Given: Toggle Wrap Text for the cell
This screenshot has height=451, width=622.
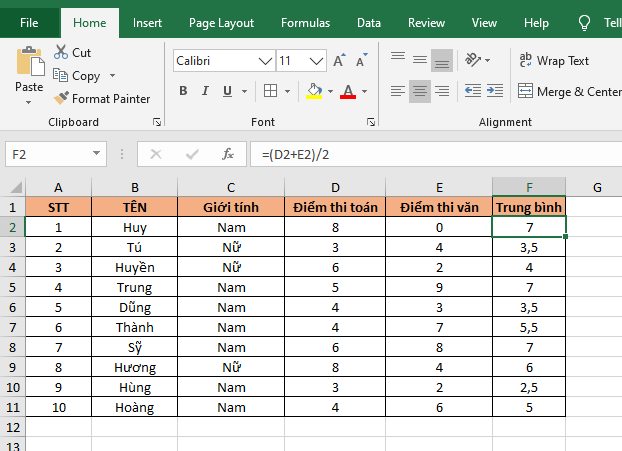Looking at the screenshot, I should [x=554, y=61].
